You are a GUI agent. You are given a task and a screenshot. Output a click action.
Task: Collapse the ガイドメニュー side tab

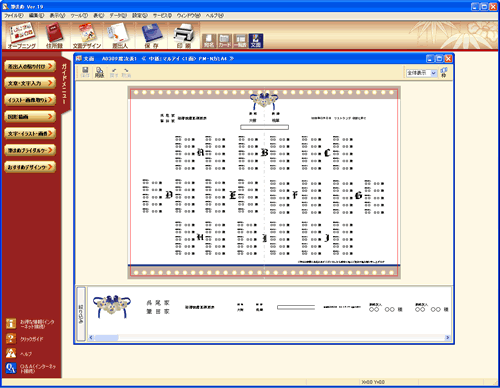click(65, 84)
